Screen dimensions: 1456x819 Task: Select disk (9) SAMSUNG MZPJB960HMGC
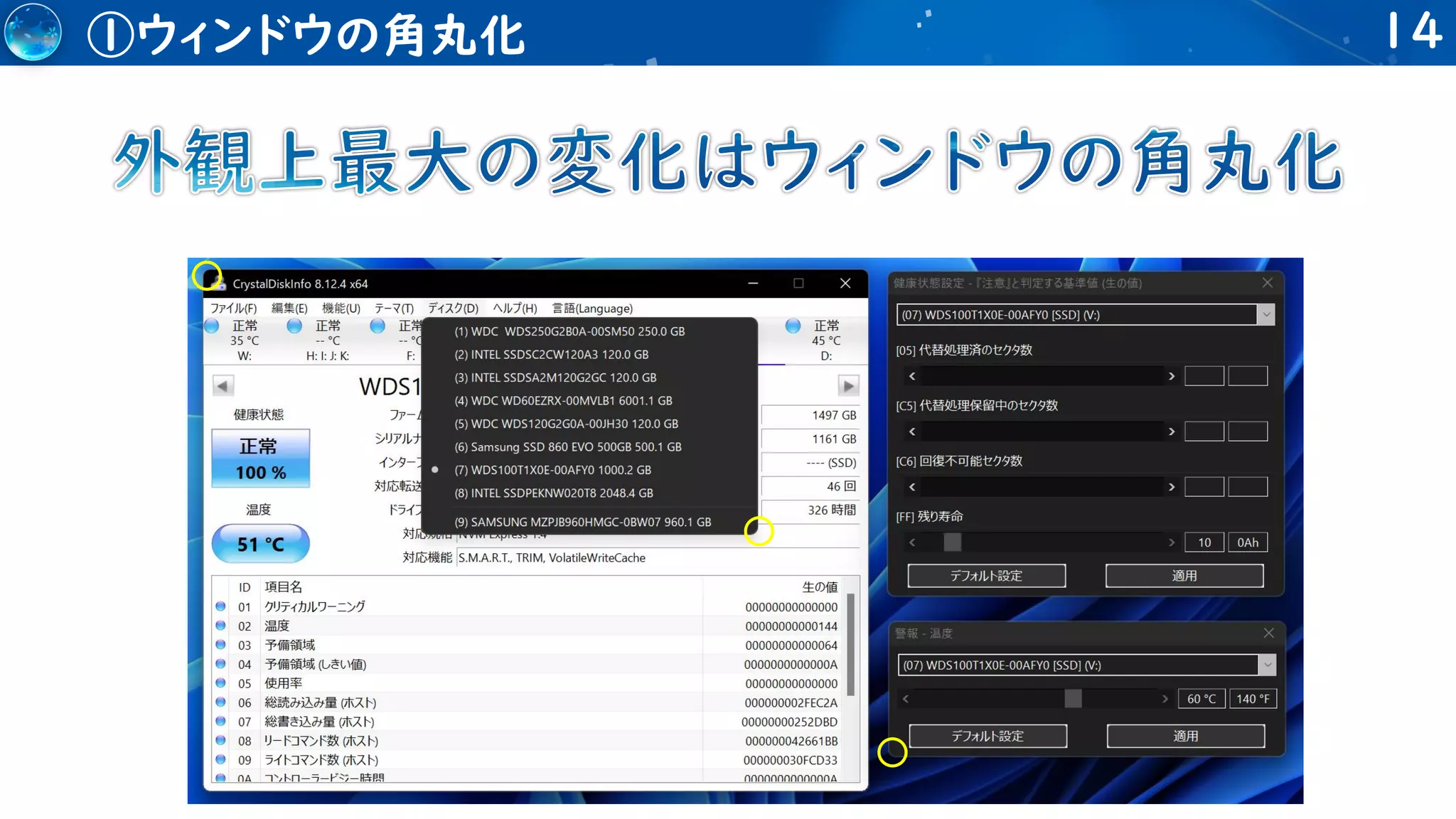pyautogui.click(x=589, y=522)
